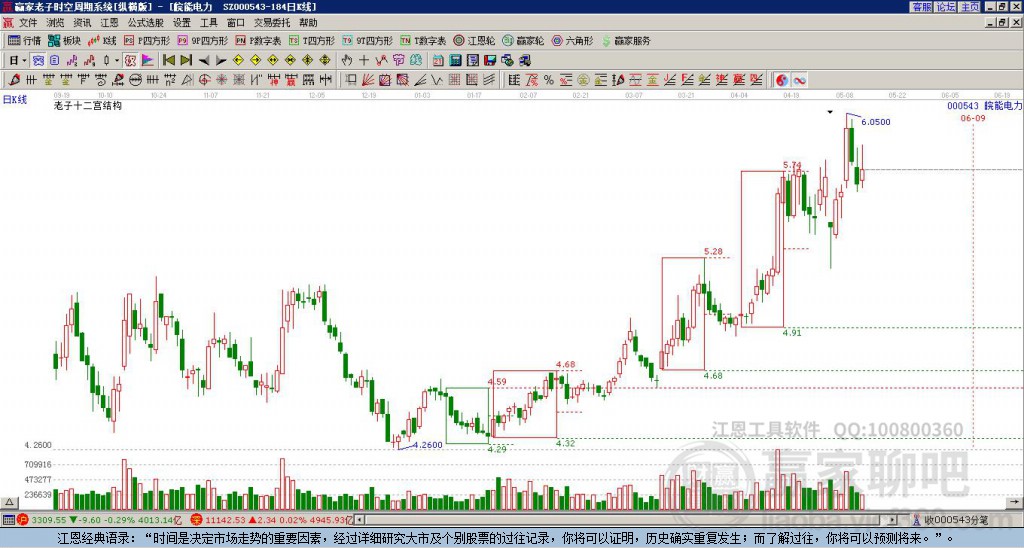Select the red fan lines drawing tool
Screen dimensions: 1024x548
[368, 80]
